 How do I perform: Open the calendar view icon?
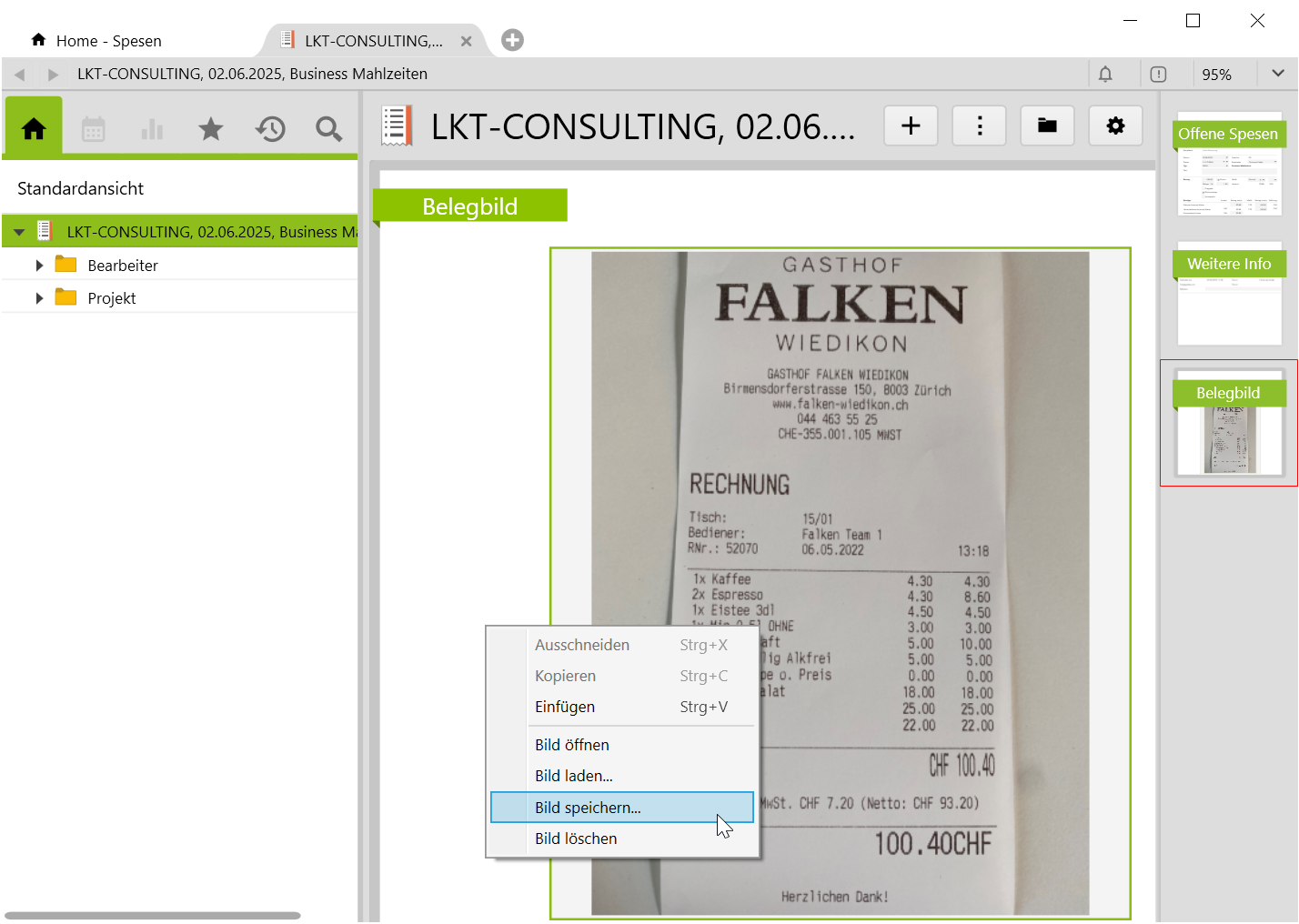pos(94,129)
